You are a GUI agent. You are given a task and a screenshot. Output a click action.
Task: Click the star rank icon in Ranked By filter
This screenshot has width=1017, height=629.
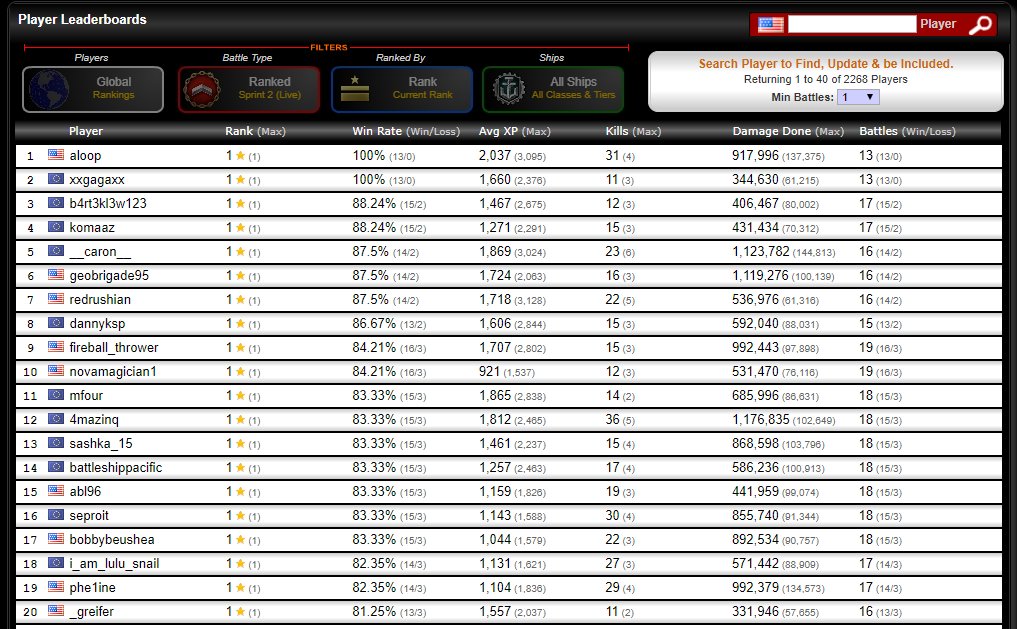point(355,89)
